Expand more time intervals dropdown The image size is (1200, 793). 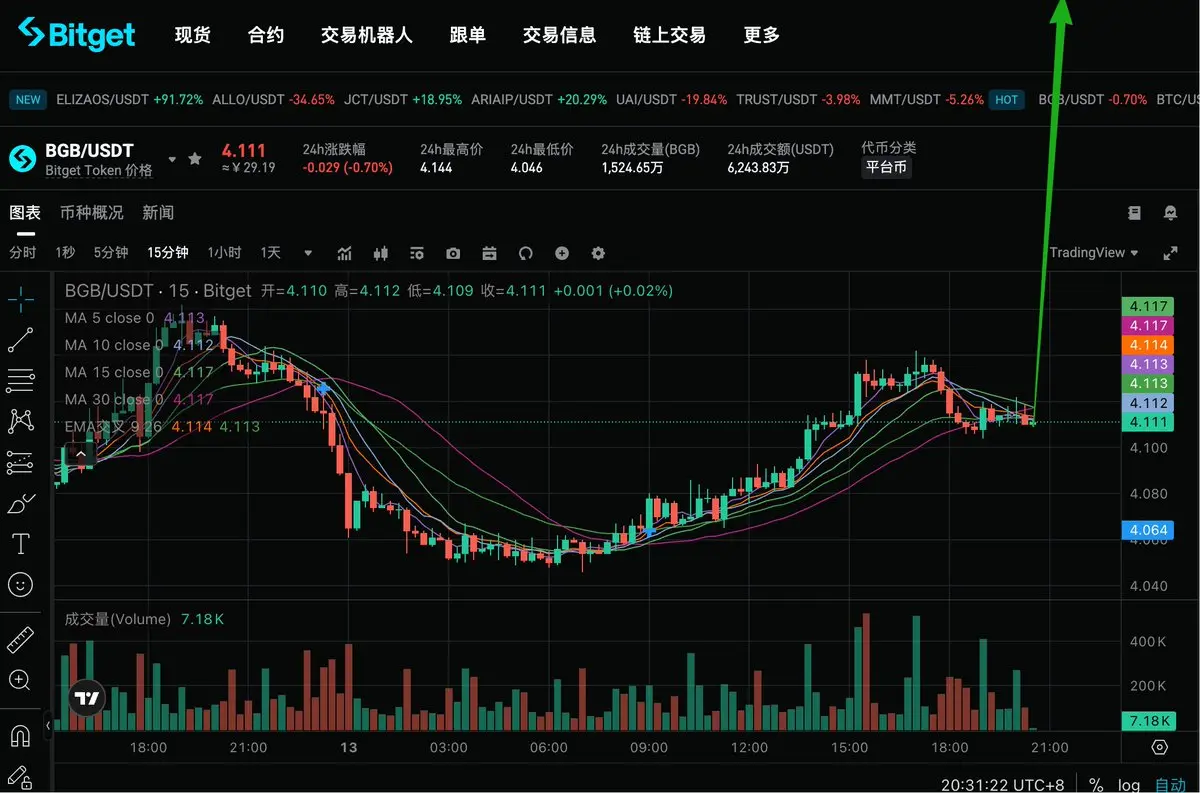[308, 253]
